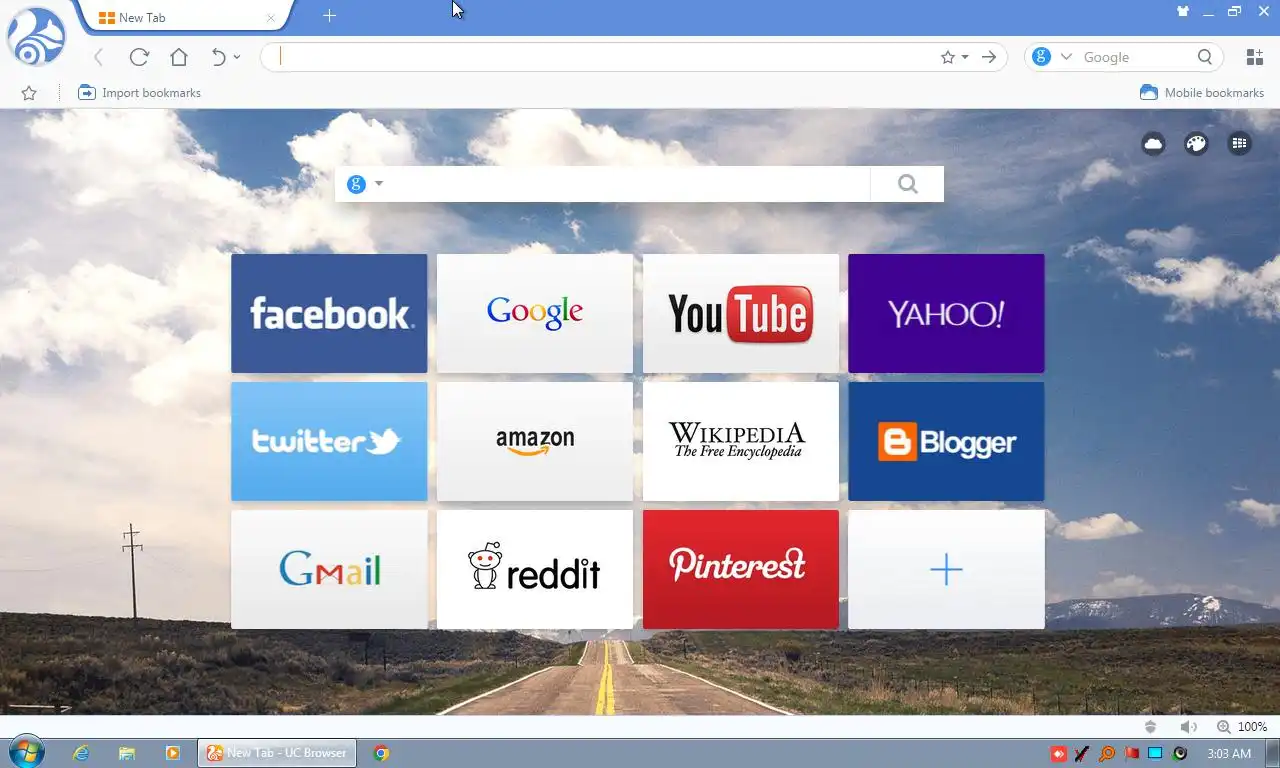Open the Windows Start button
This screenshot has height=768, width=1280.
(x=25, y=753)
